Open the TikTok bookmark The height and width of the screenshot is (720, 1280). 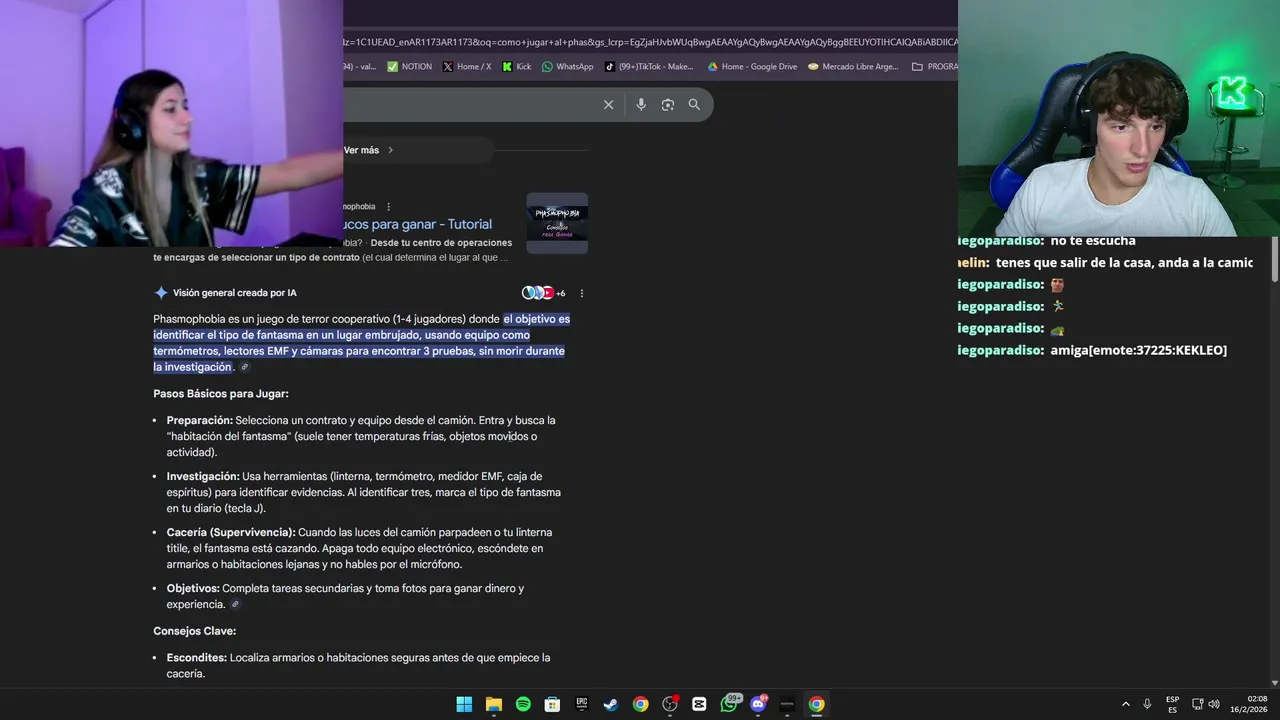click(649, 67)
